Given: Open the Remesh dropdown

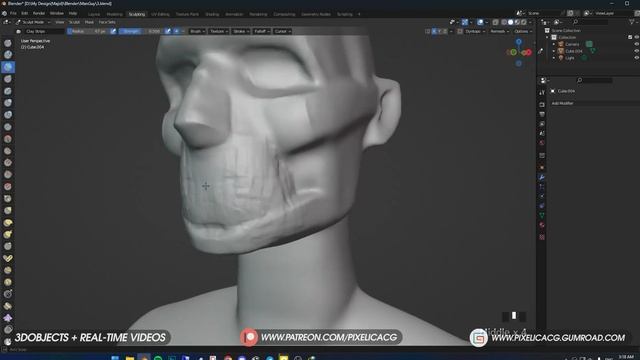Looking at the screenshot, I should click(499, 31).
